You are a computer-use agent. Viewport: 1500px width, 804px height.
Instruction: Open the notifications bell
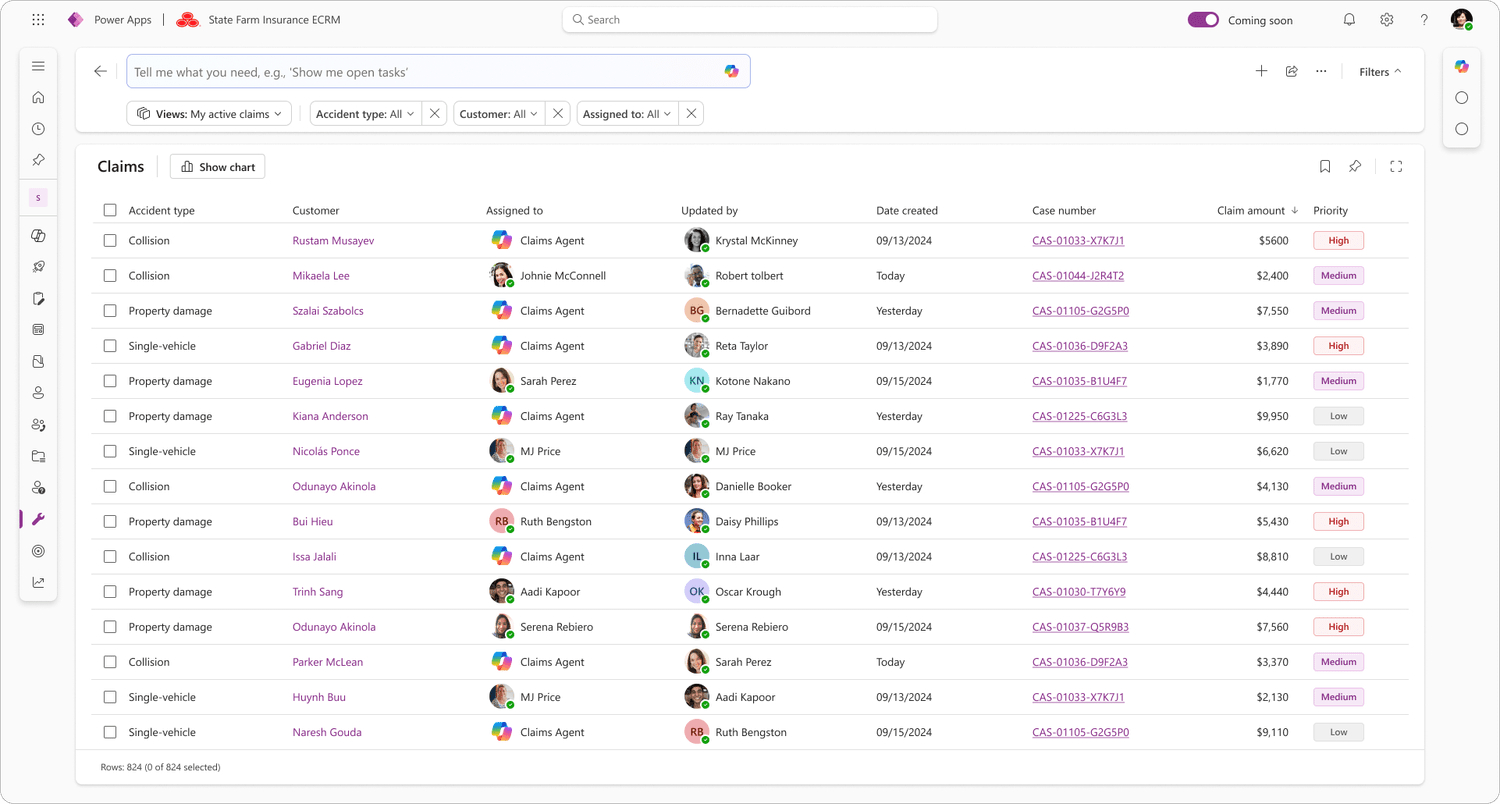(1349, 20)
